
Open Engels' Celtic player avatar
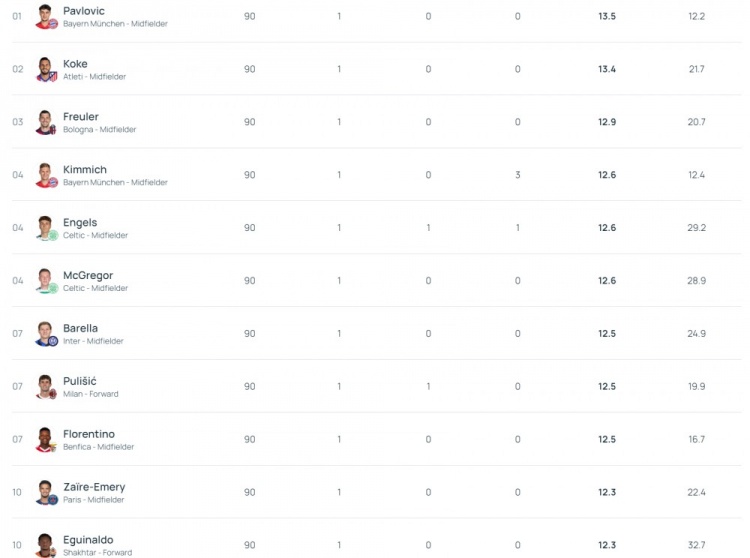(x=46, y=228)
